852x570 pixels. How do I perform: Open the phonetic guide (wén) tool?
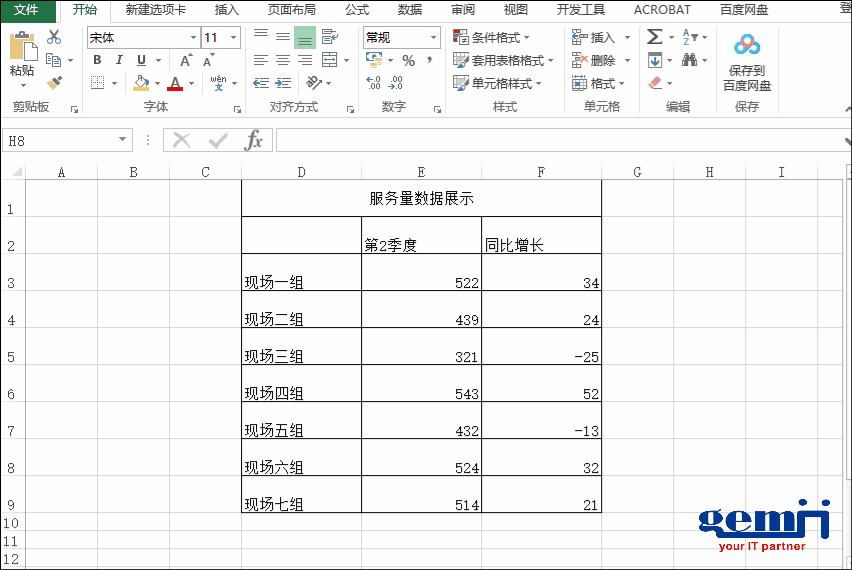point(218,83)
